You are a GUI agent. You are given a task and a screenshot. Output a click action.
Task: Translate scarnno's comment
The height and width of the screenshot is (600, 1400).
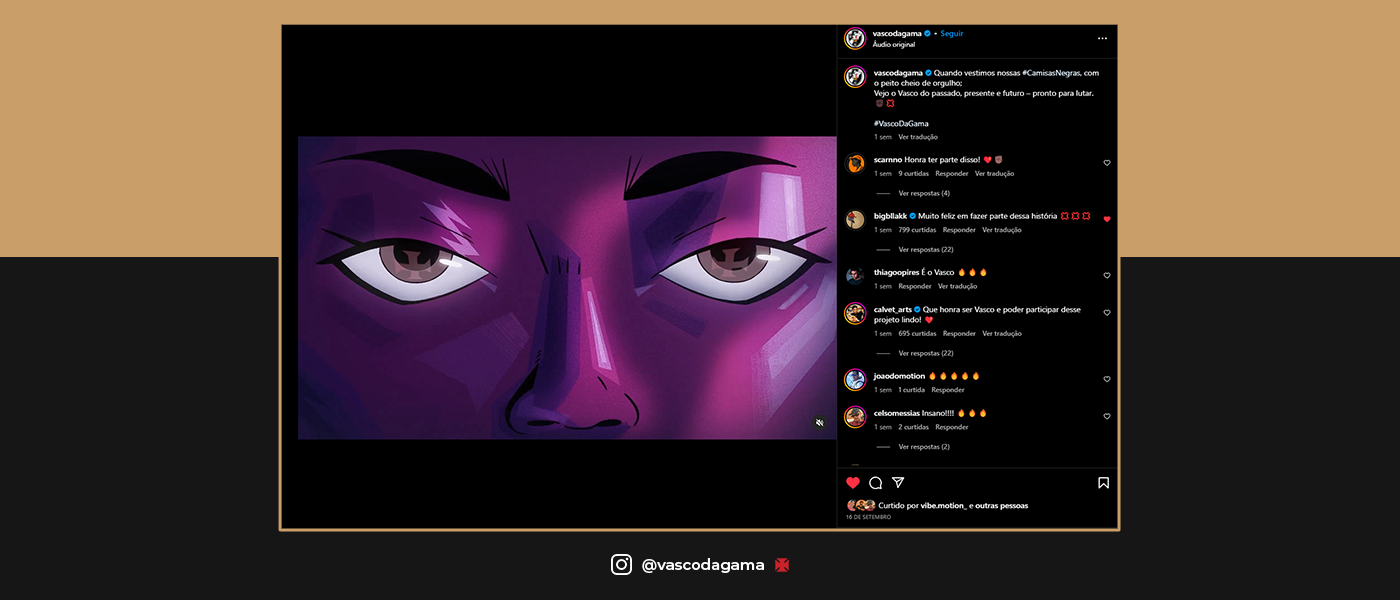995,173
